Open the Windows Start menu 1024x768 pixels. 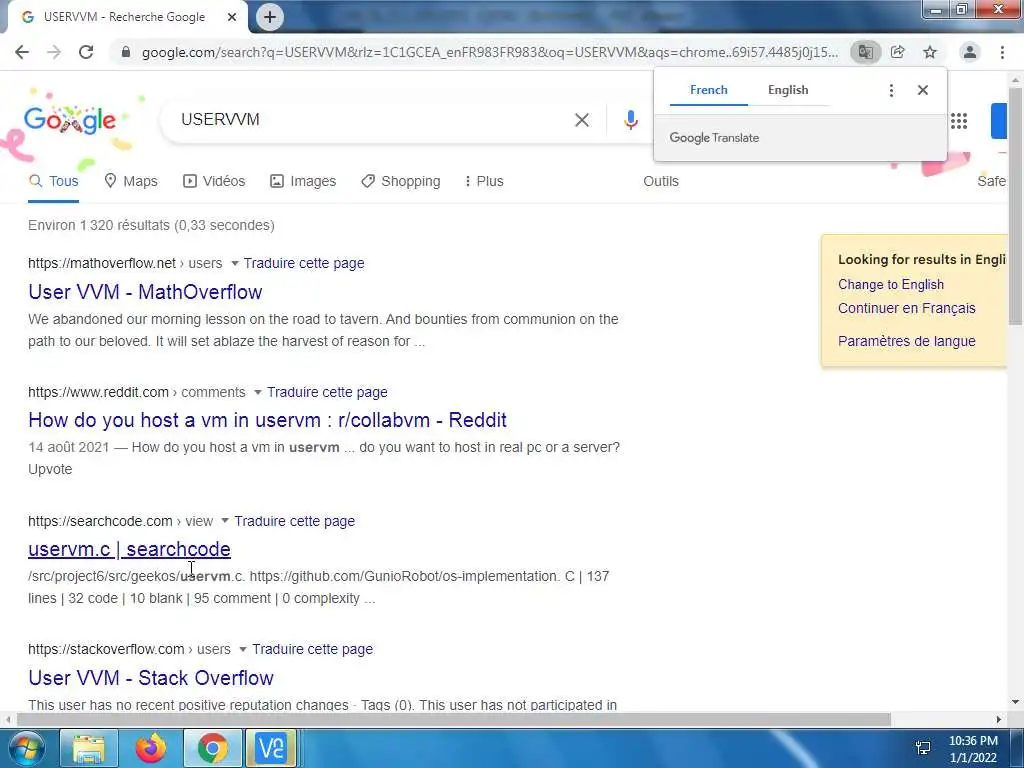point(26,748)
